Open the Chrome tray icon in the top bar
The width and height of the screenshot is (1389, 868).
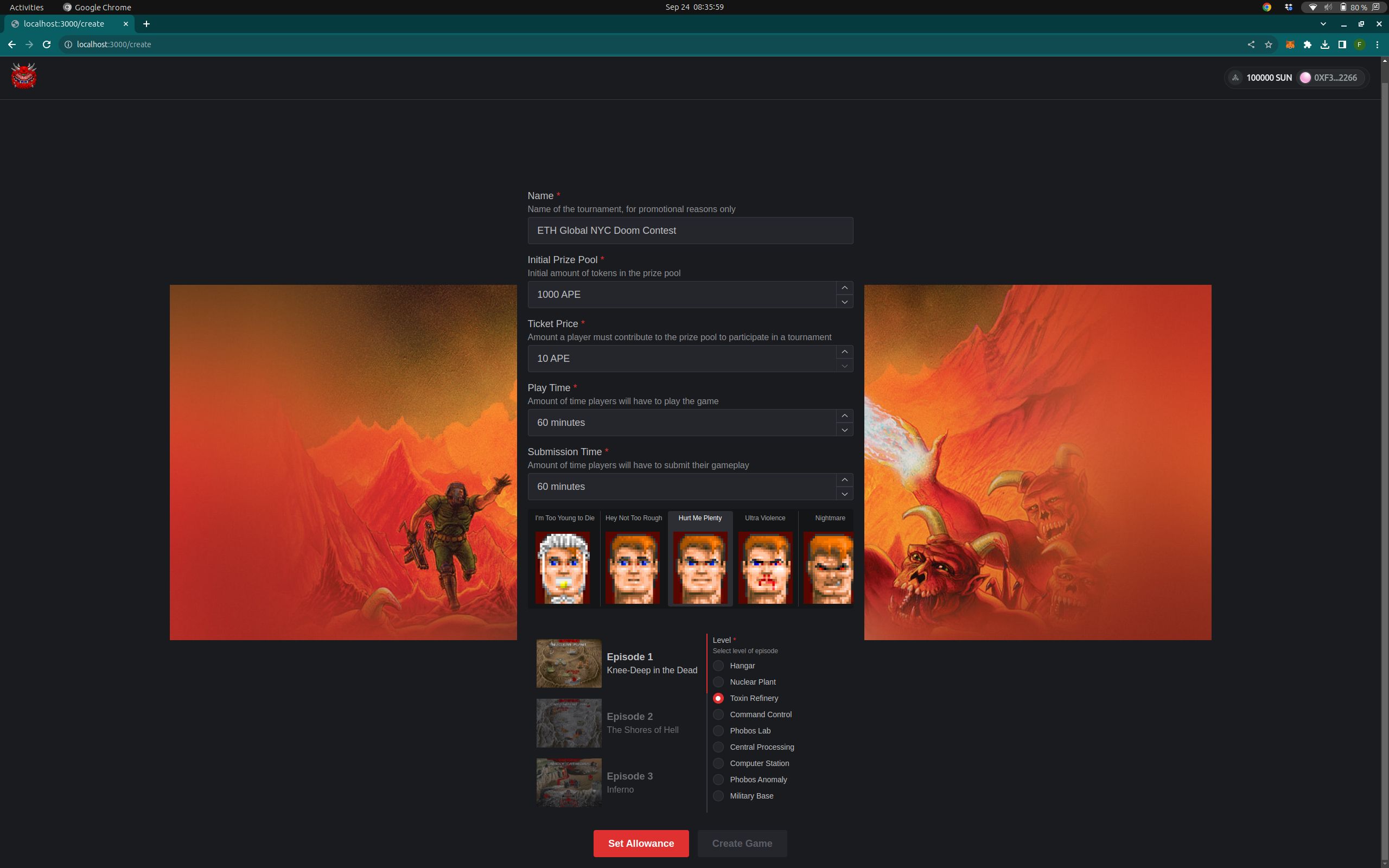tap(1267, 7)
